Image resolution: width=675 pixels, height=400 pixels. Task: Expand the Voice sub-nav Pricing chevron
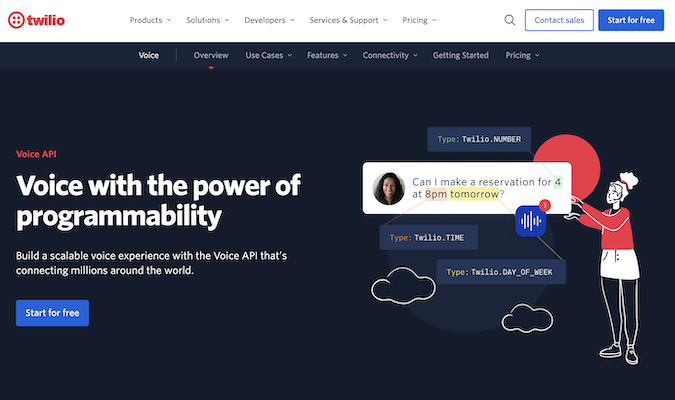[x=537, y=56]
